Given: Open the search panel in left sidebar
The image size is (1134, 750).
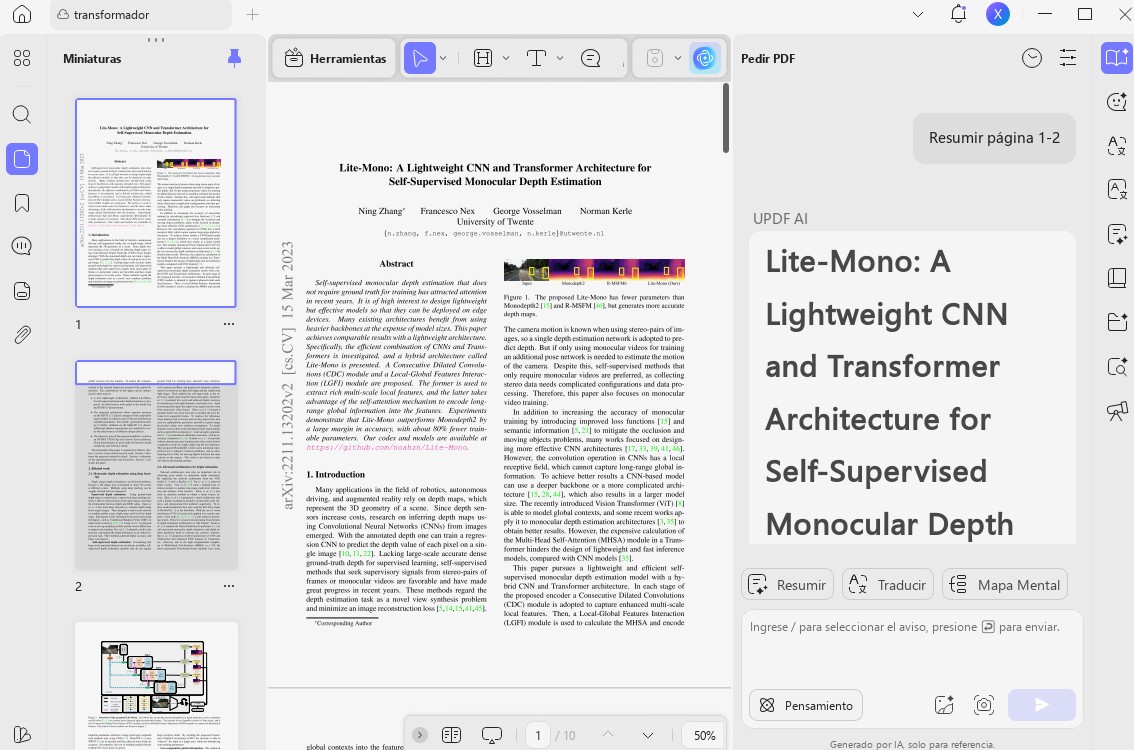Looking at the screenshot, I should tap(22, 114).
